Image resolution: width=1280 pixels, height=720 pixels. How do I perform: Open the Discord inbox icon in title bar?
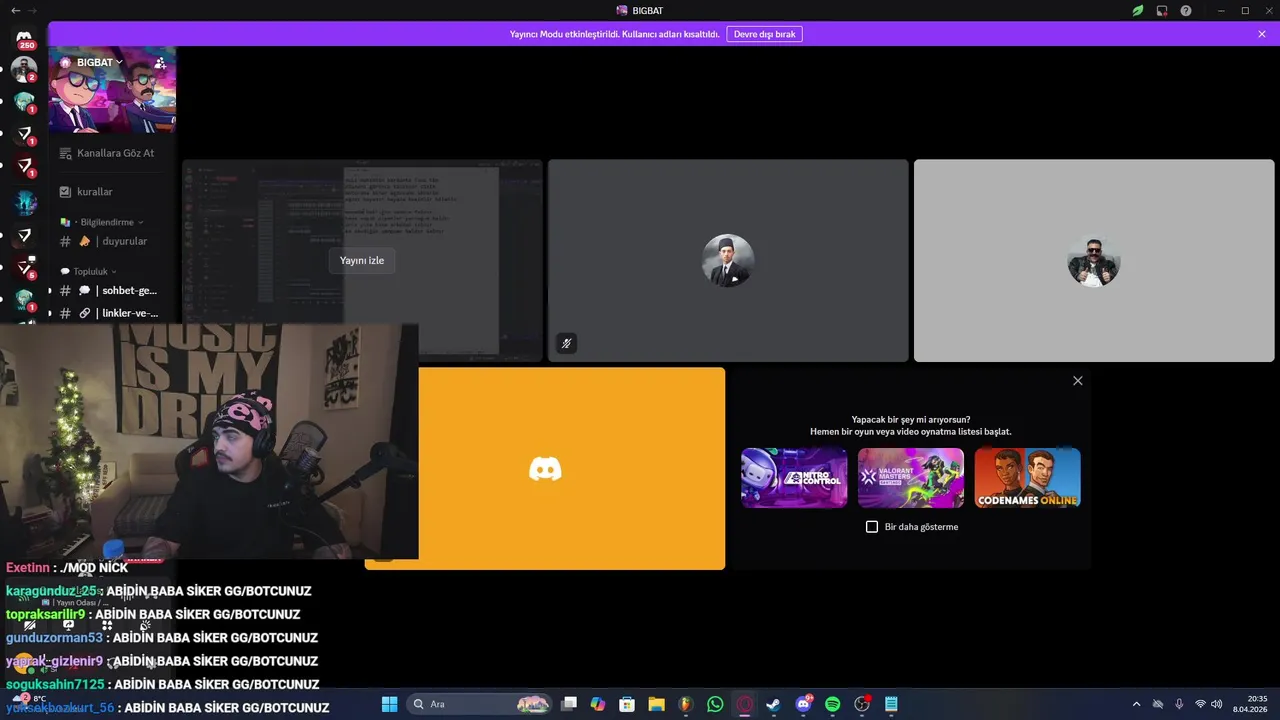click(x=1162, y=10)
